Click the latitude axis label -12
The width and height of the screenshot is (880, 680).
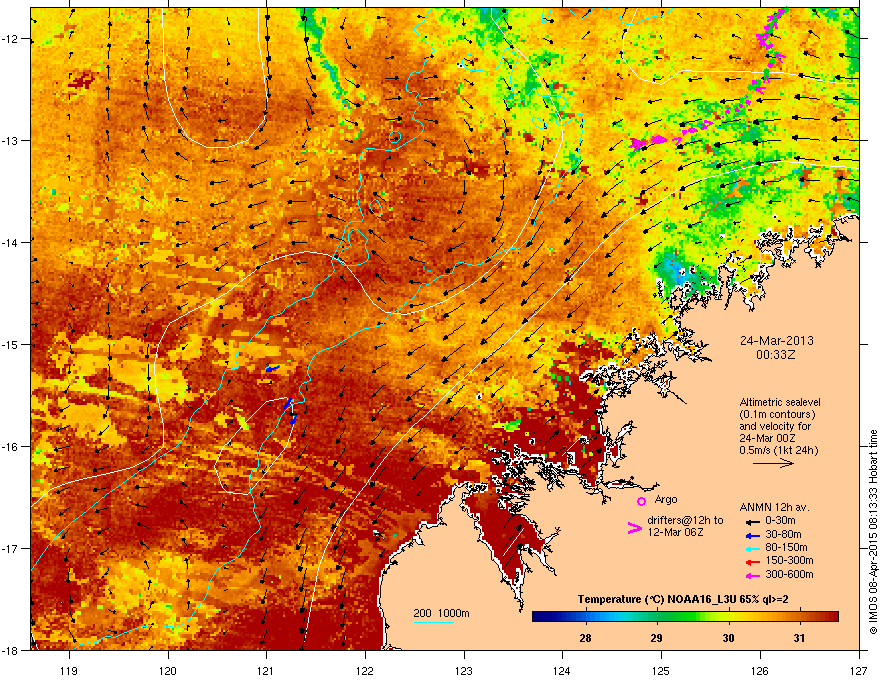pyautogui.click(x=11, y=39)
